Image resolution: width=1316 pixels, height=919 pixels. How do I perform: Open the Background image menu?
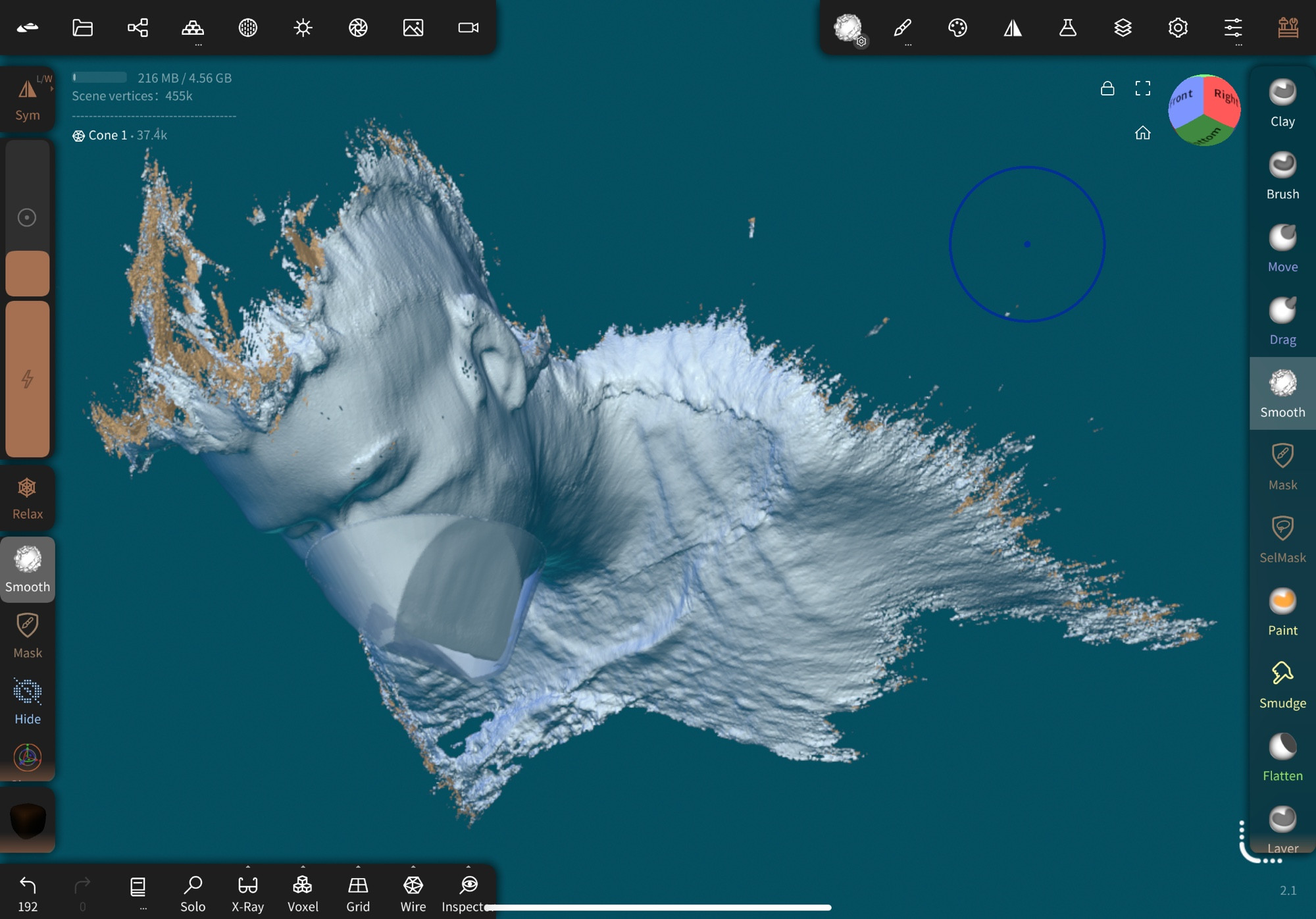413,28
